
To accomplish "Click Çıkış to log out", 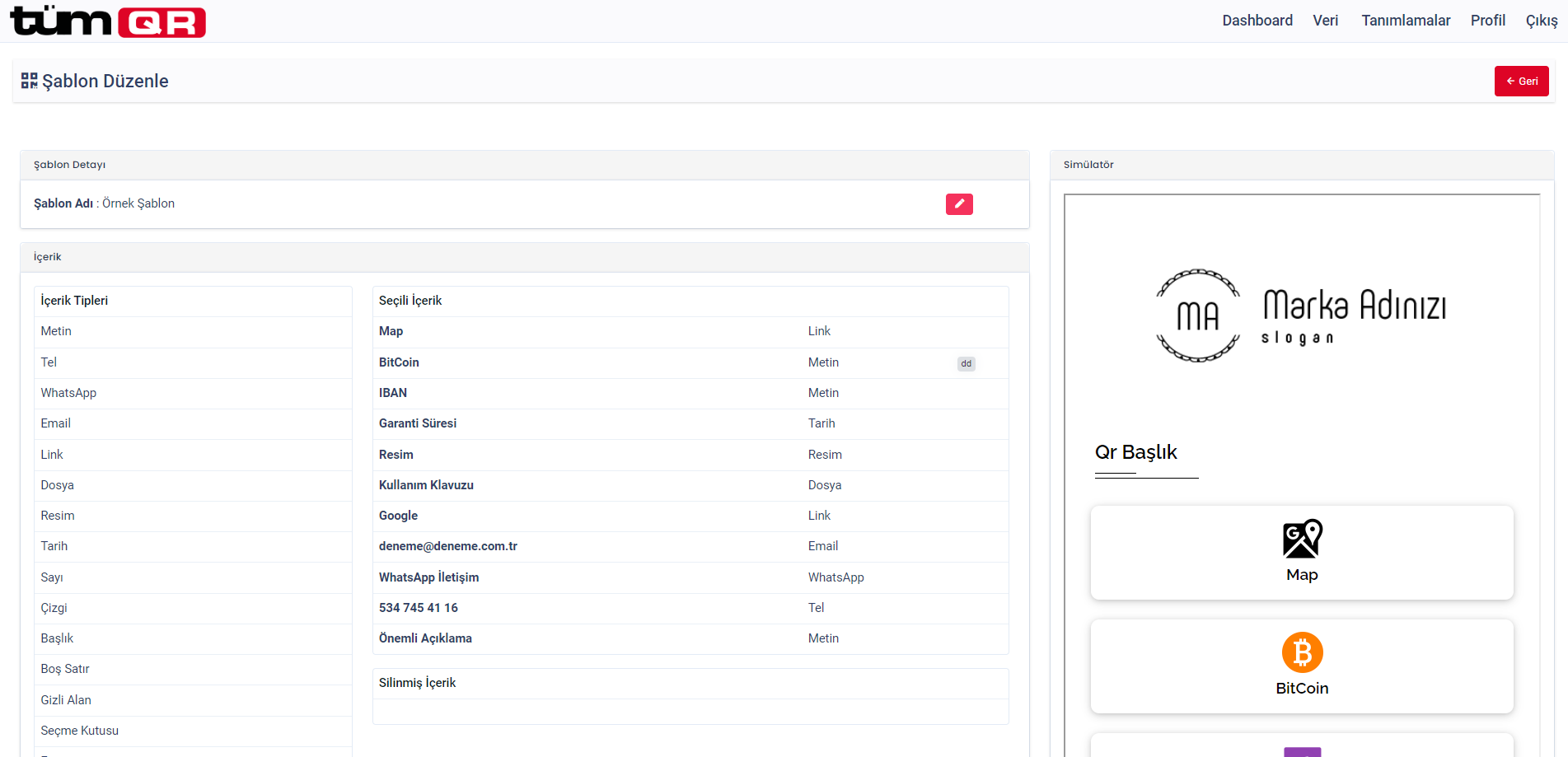I will (1542, 21).
